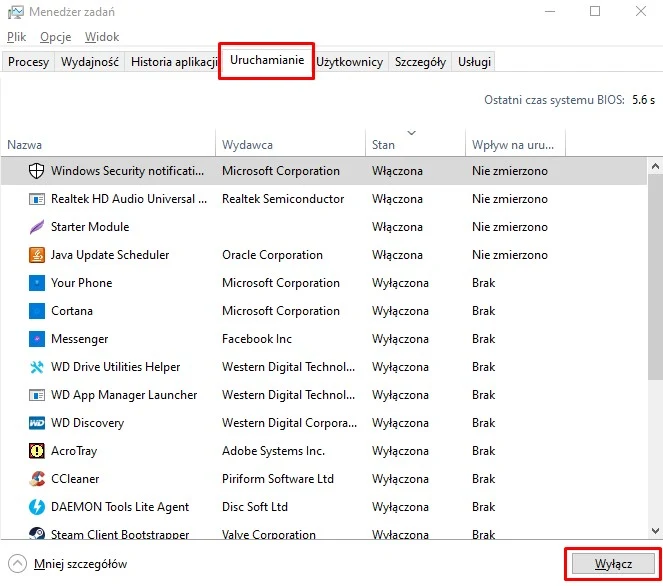Screen dimensions: 663x586
Task: Switch to the Wydajność tab
Action: click(90, 62)
